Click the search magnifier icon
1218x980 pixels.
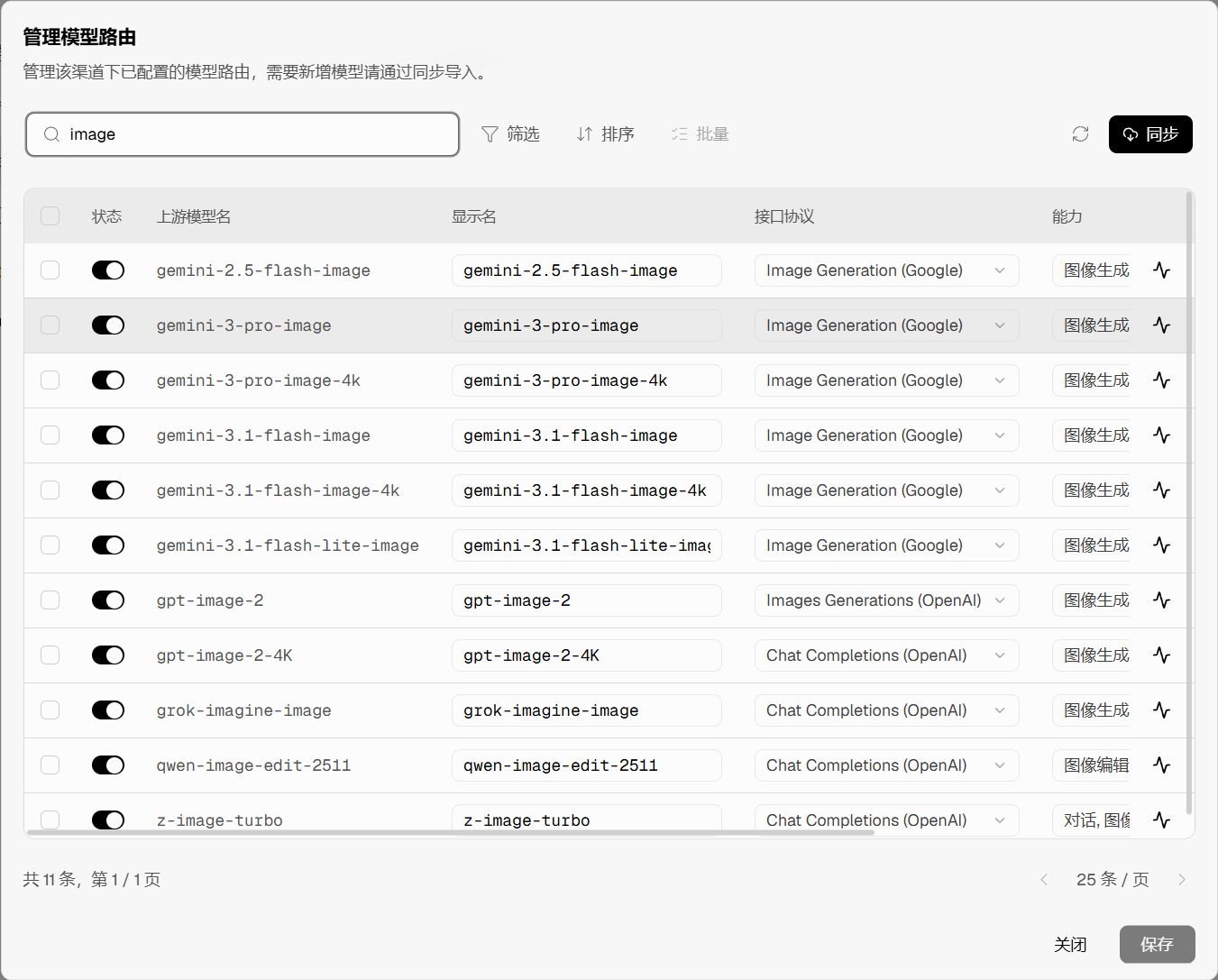51,134
